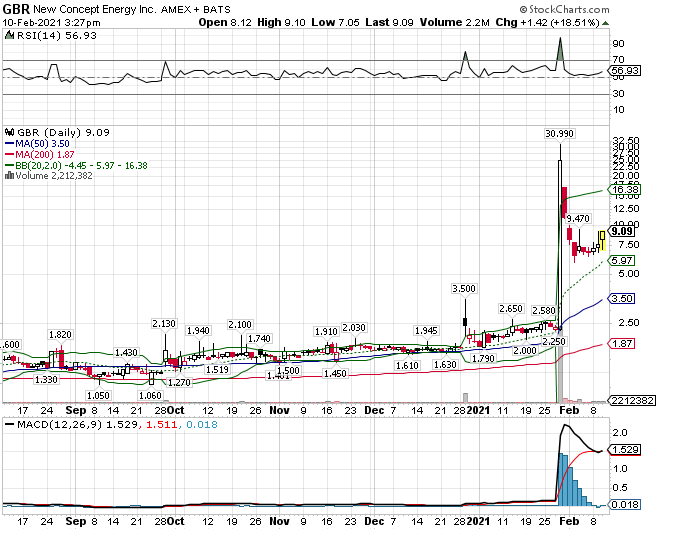Click the 2.580 price label
The height and width of the screenshot is (534, 687).
pyautogui.click(x=544, y=311)
